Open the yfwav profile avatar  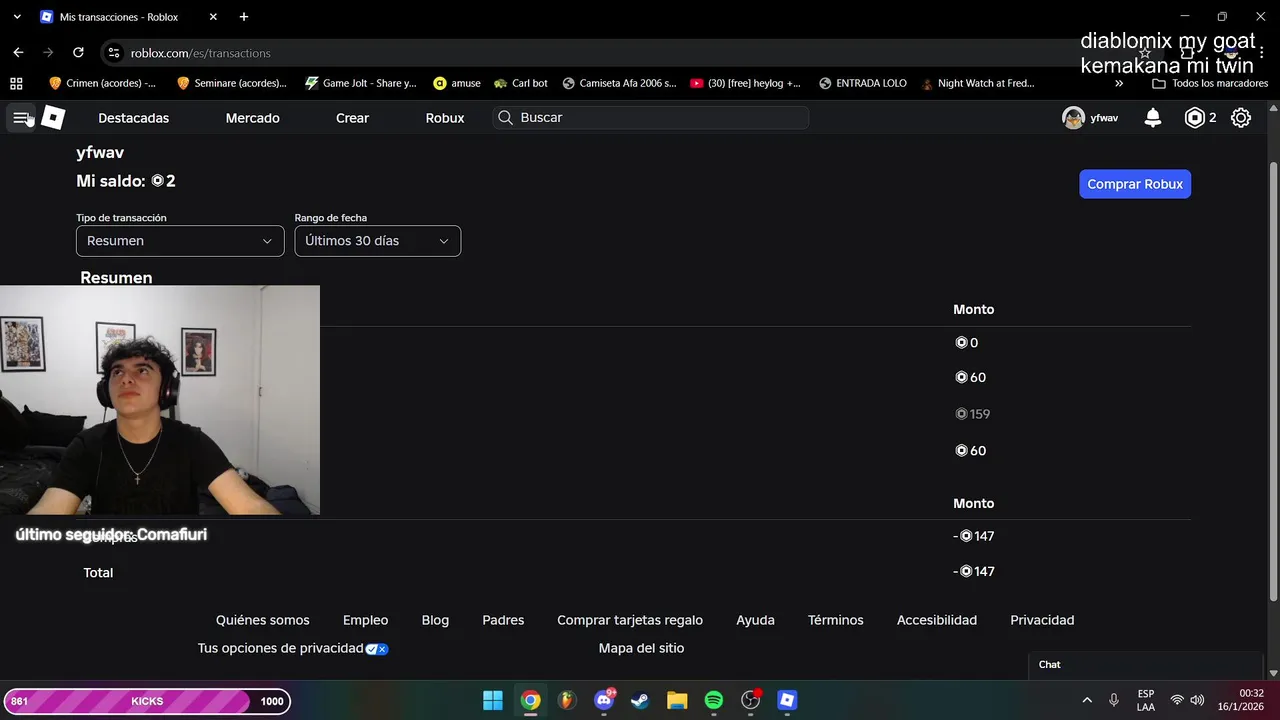coord(1073,118)
